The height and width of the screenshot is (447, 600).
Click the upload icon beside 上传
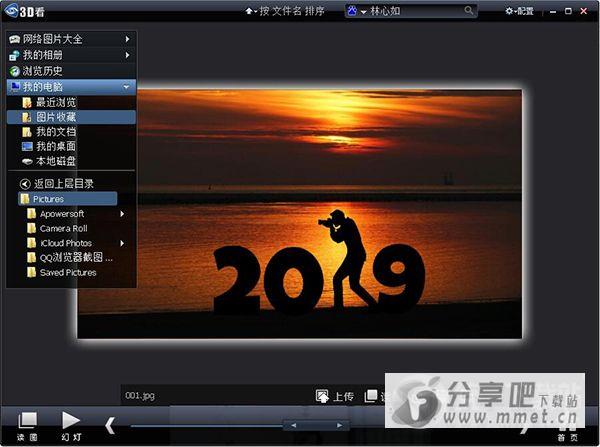pyautogui.click(x=322, y=396)
